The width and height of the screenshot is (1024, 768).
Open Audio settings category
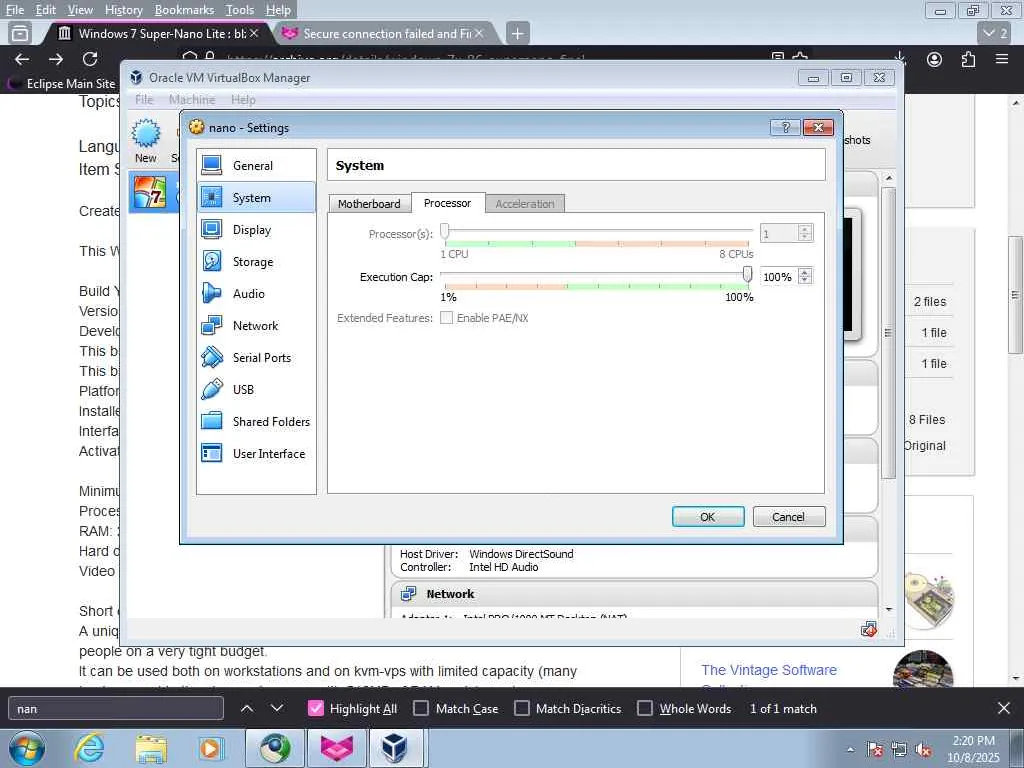coord(256,293)
